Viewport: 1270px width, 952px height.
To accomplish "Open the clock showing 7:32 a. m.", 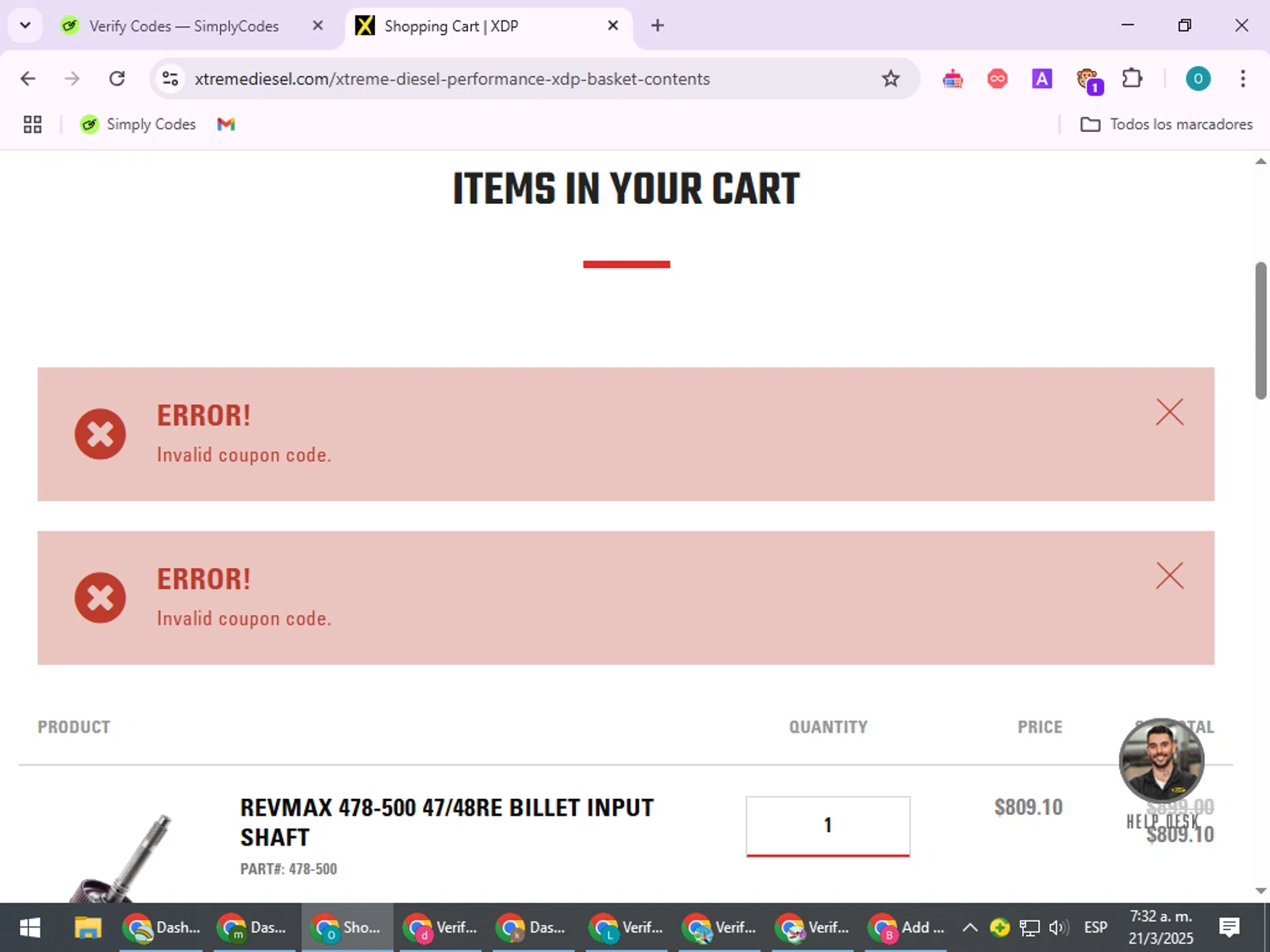I will (x=1161, y=927).
